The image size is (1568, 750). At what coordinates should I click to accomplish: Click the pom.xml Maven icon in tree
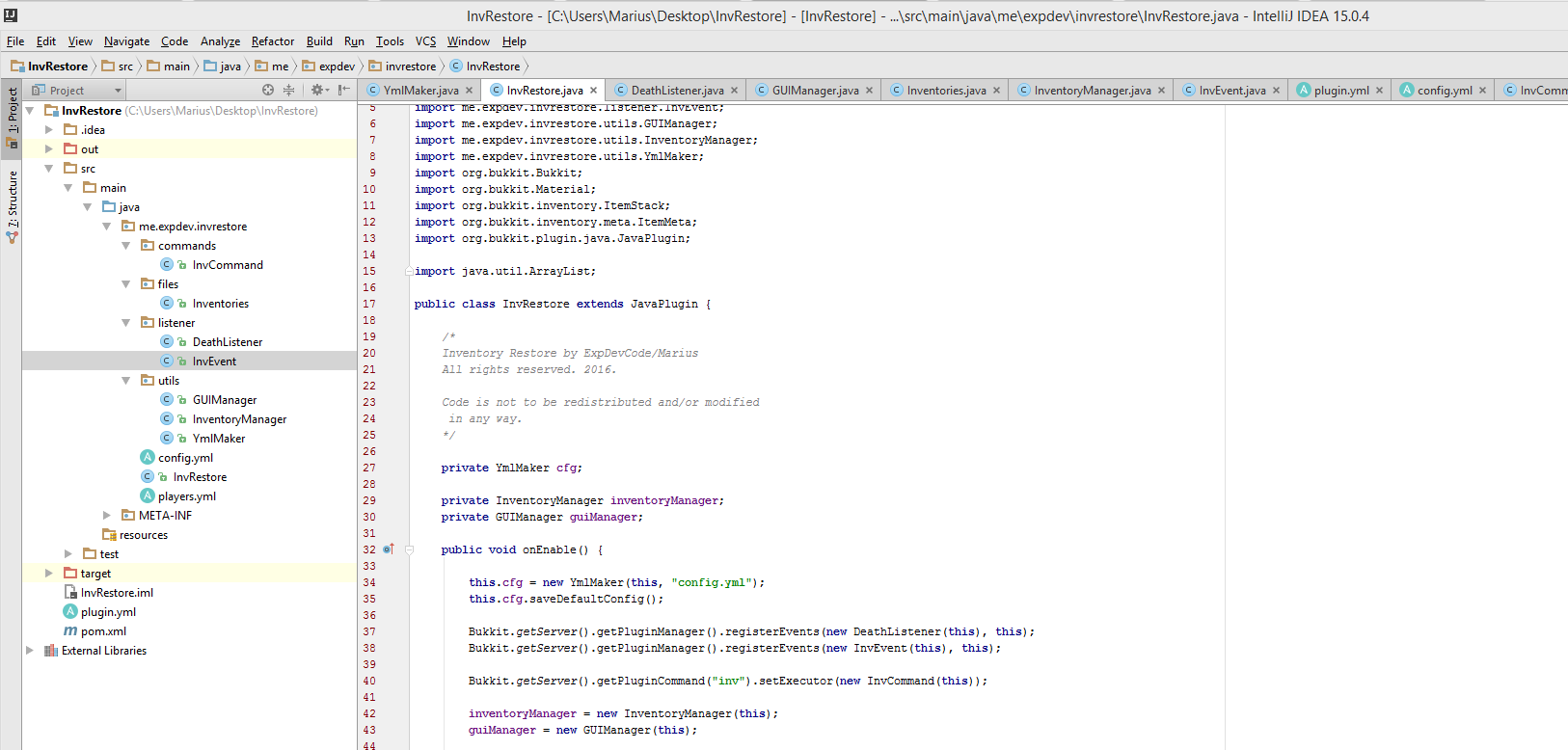pyautogui.click(x=70, y=630)
